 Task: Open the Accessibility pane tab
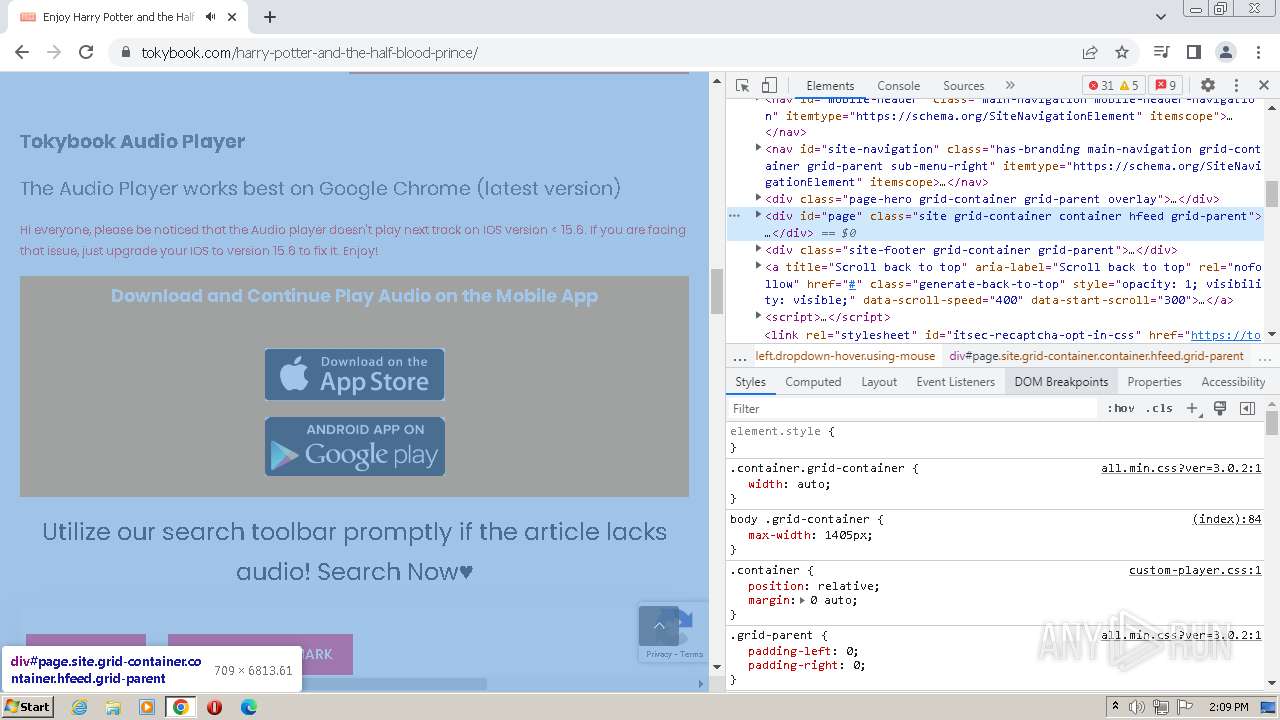1233,382
